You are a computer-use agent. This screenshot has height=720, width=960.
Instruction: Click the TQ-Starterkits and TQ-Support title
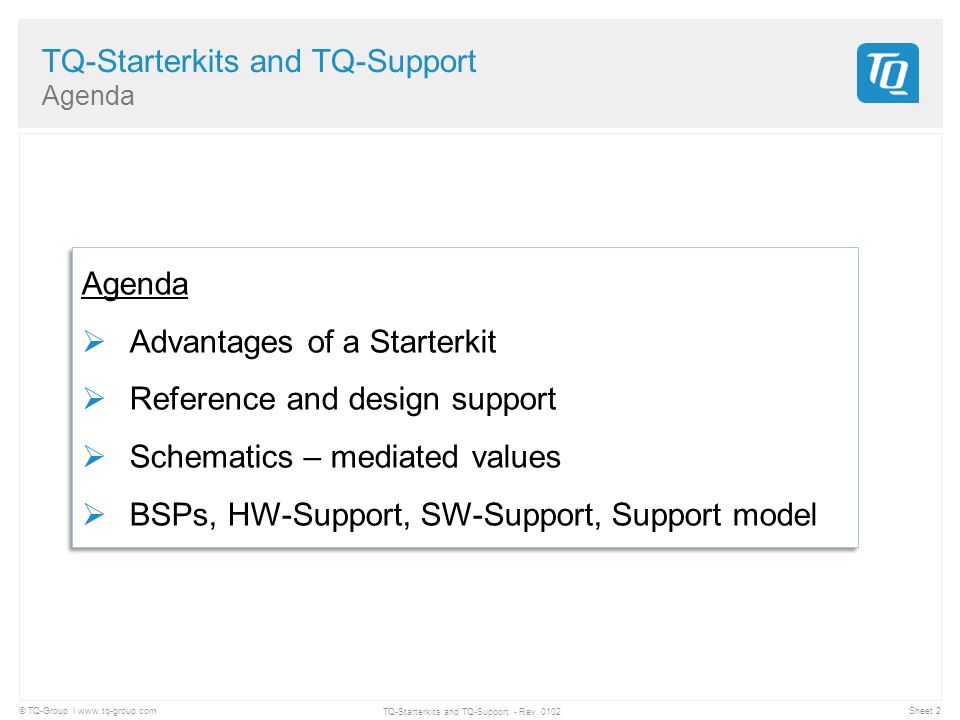(259, 61)
